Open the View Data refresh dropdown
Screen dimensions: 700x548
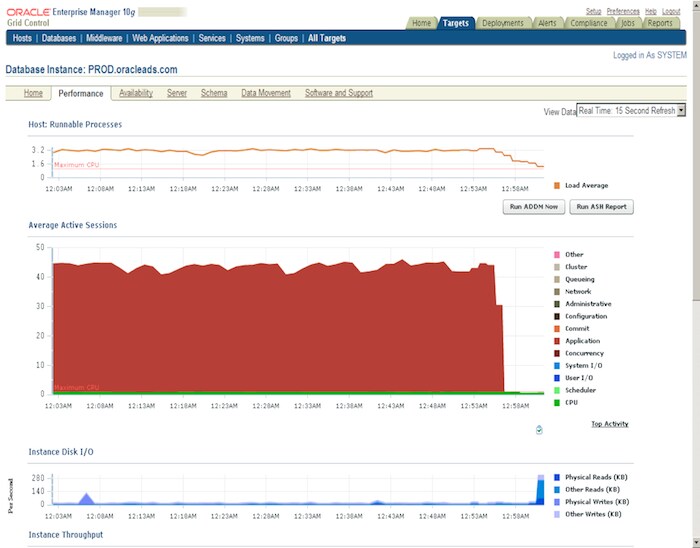click(631, 111)
